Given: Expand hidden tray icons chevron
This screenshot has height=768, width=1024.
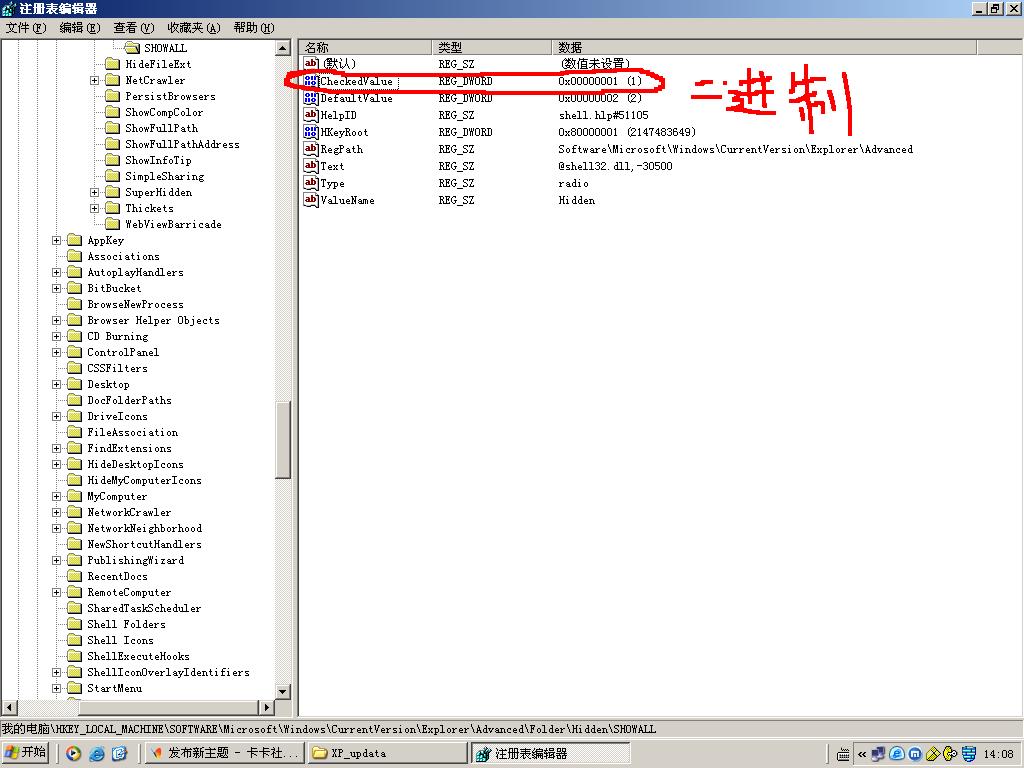Looking at the screenshot, I should [x=862, y=754].
